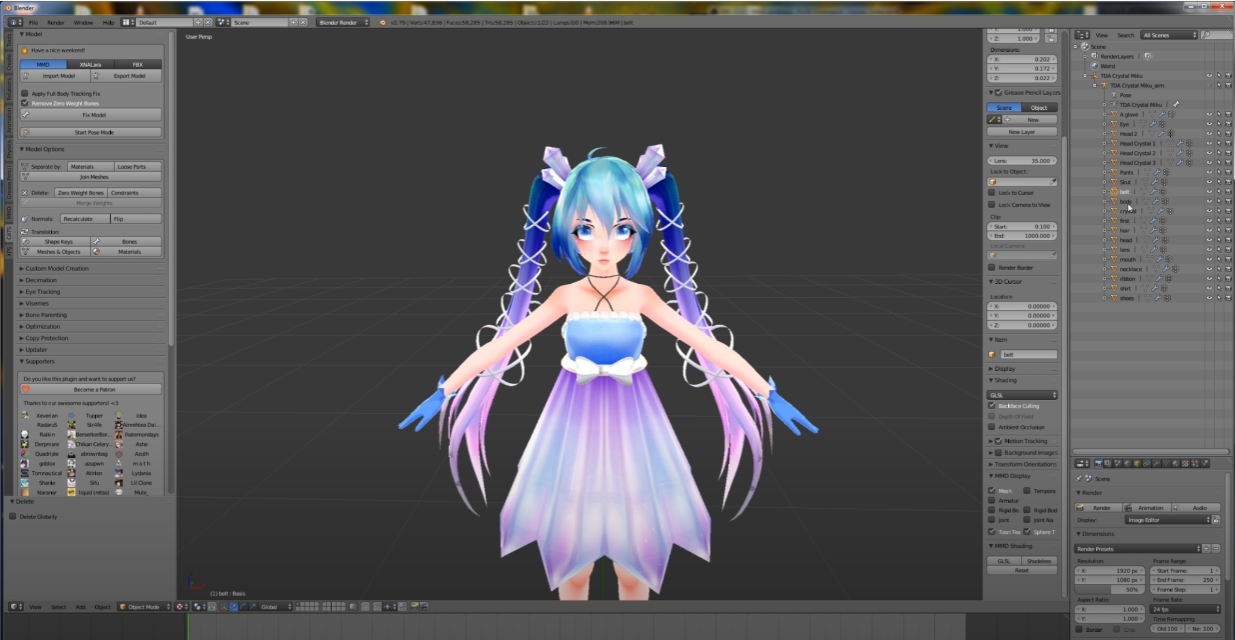
Task: Click the Import Model button
Action: coord(55,75)
